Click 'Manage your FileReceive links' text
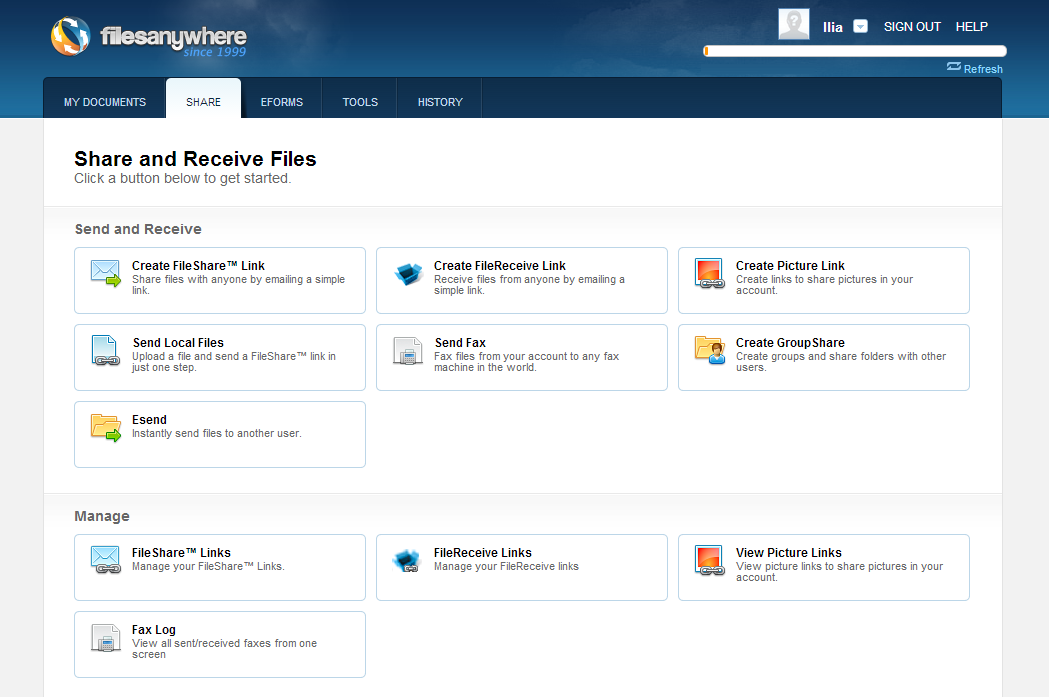 pos(506,567)
